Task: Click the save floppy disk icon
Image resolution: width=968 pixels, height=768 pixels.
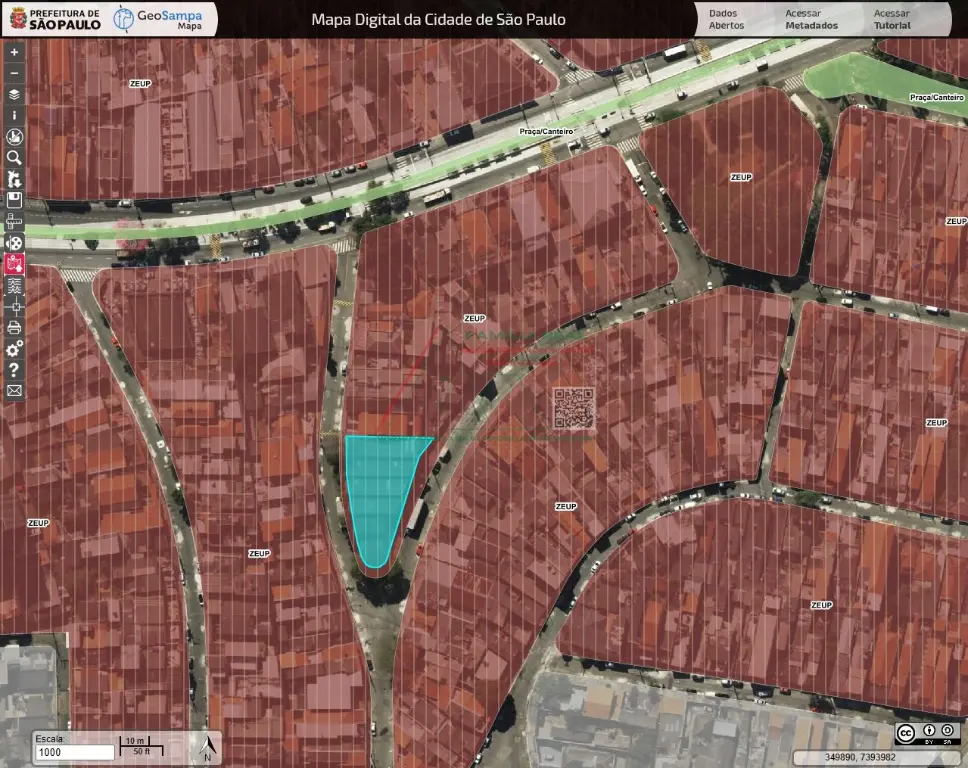Action: click(14, 200)
